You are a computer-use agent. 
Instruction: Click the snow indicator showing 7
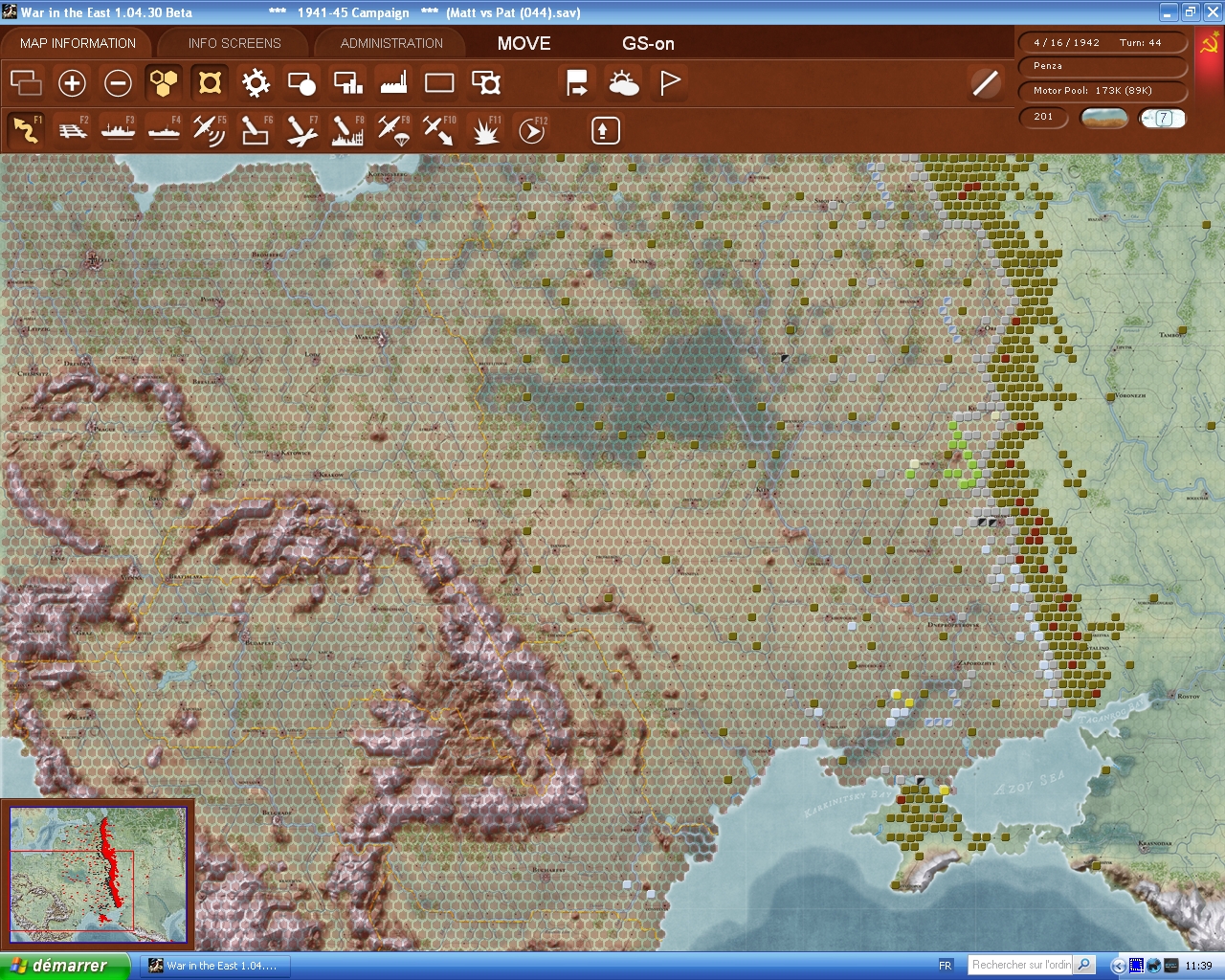tap(1163, 118)
